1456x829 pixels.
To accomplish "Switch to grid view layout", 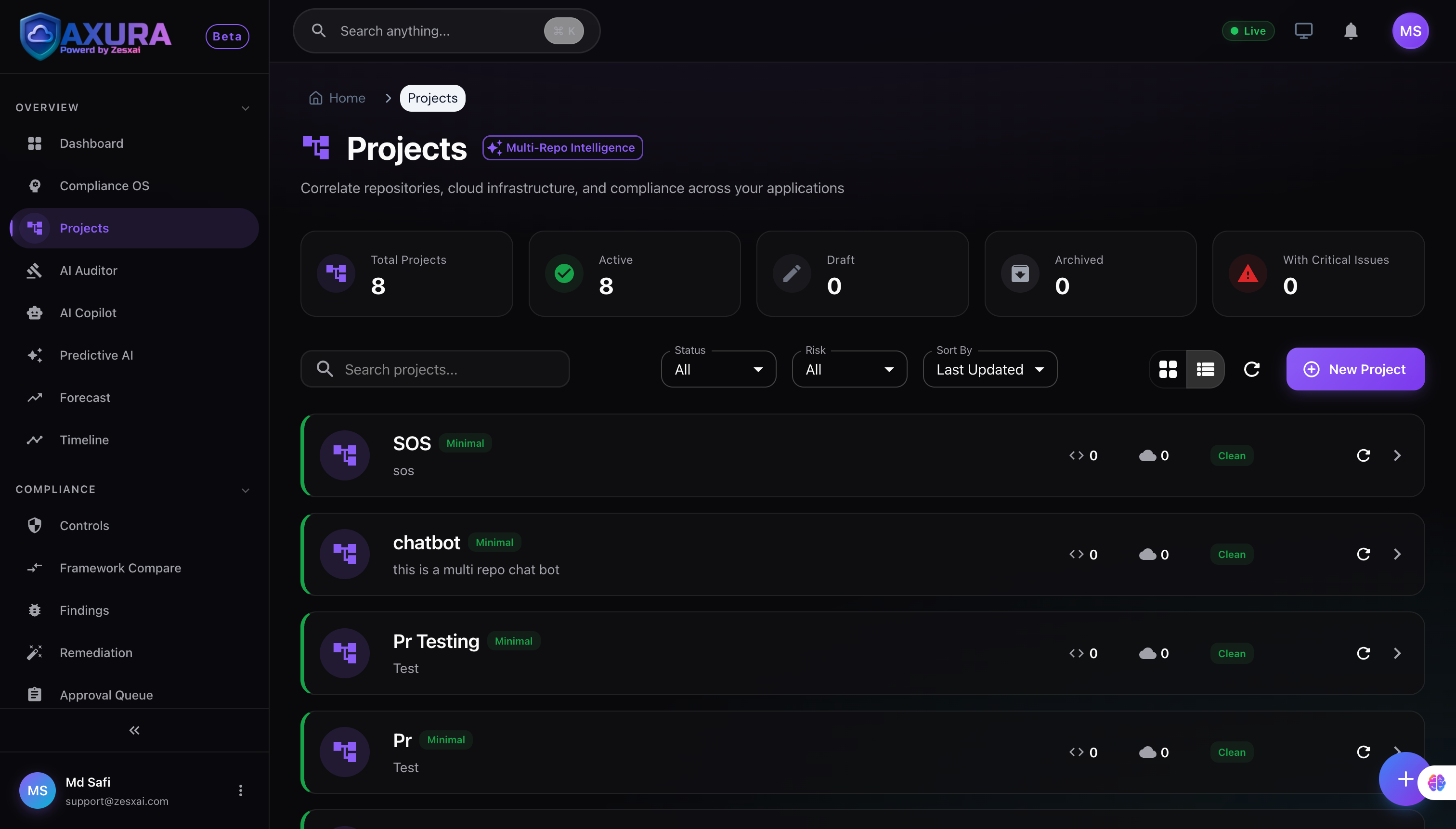I will [x=1168, y=369].
